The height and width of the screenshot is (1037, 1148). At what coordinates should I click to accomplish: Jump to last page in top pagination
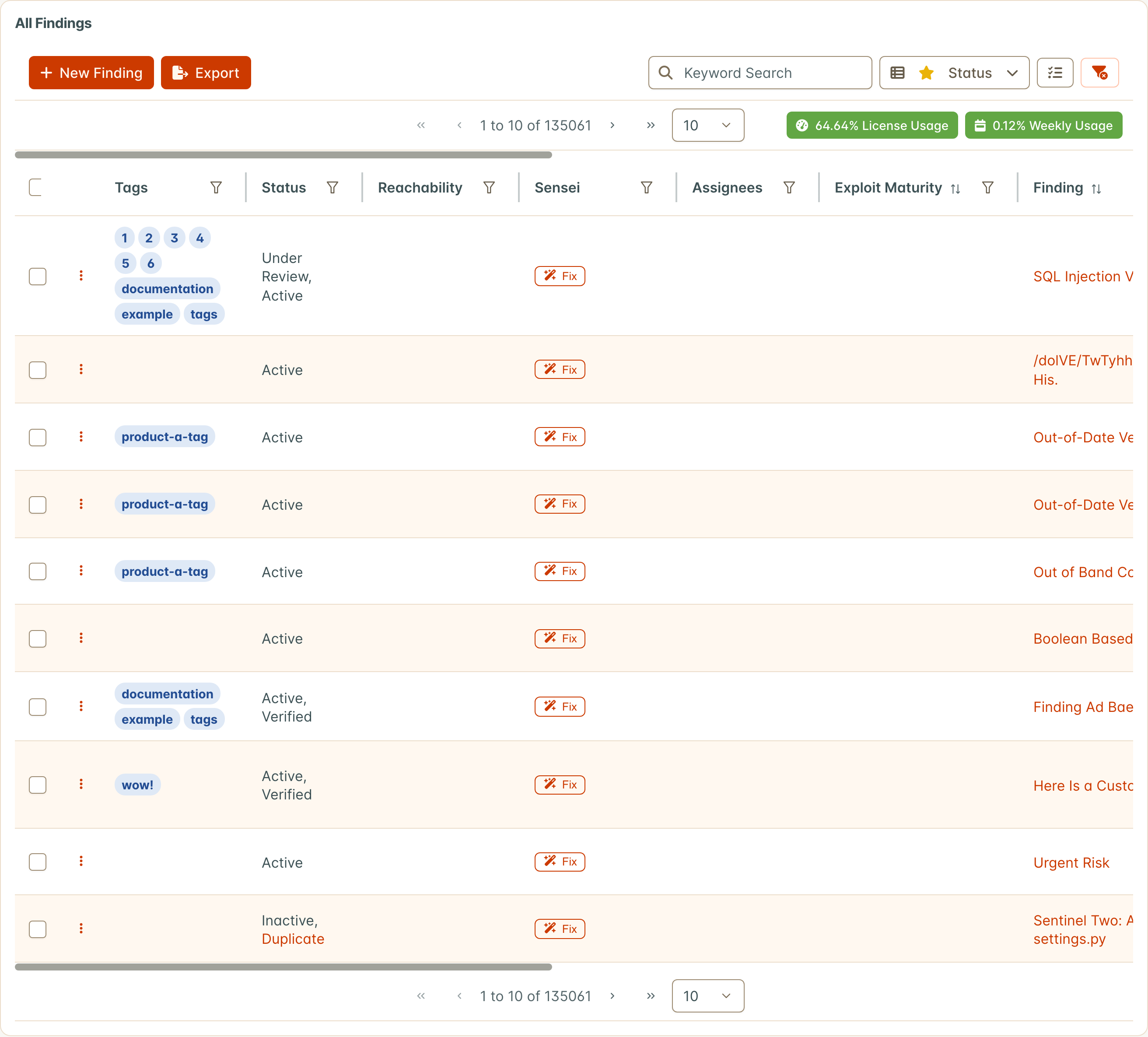point(651,125)
